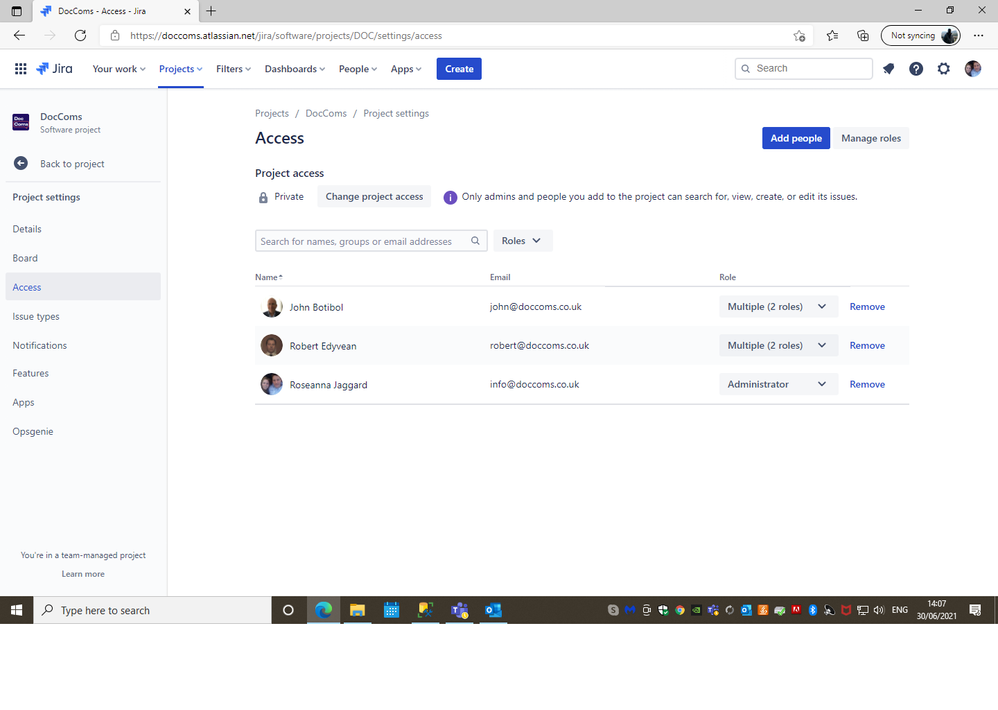Click Roseanna Jaggard's avatar

point(272,384)
